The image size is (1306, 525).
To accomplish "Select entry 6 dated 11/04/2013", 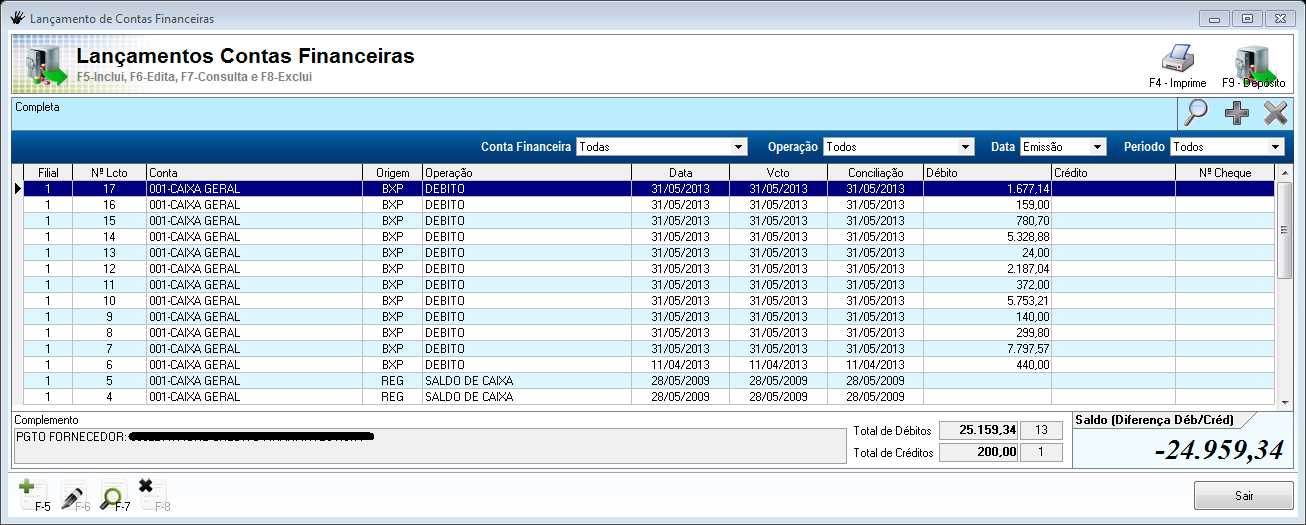I will click(x=650, y=364).
